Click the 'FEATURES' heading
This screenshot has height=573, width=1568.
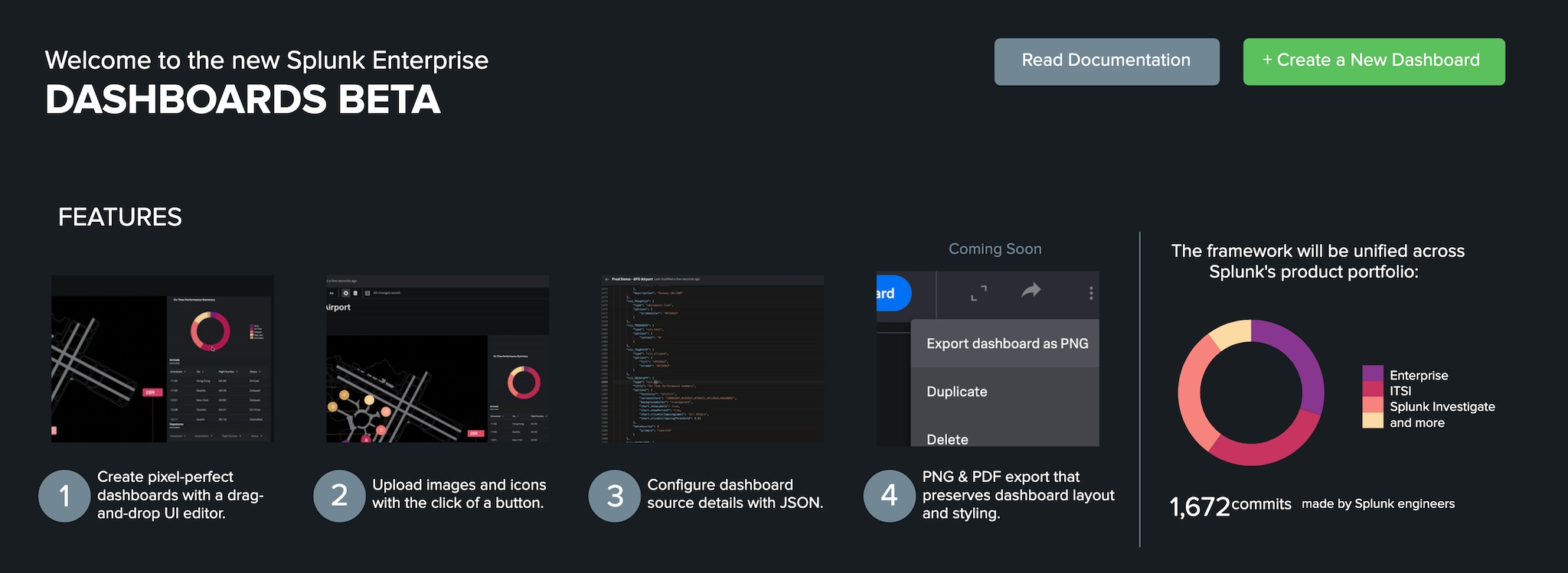click(x=120, y=217)
